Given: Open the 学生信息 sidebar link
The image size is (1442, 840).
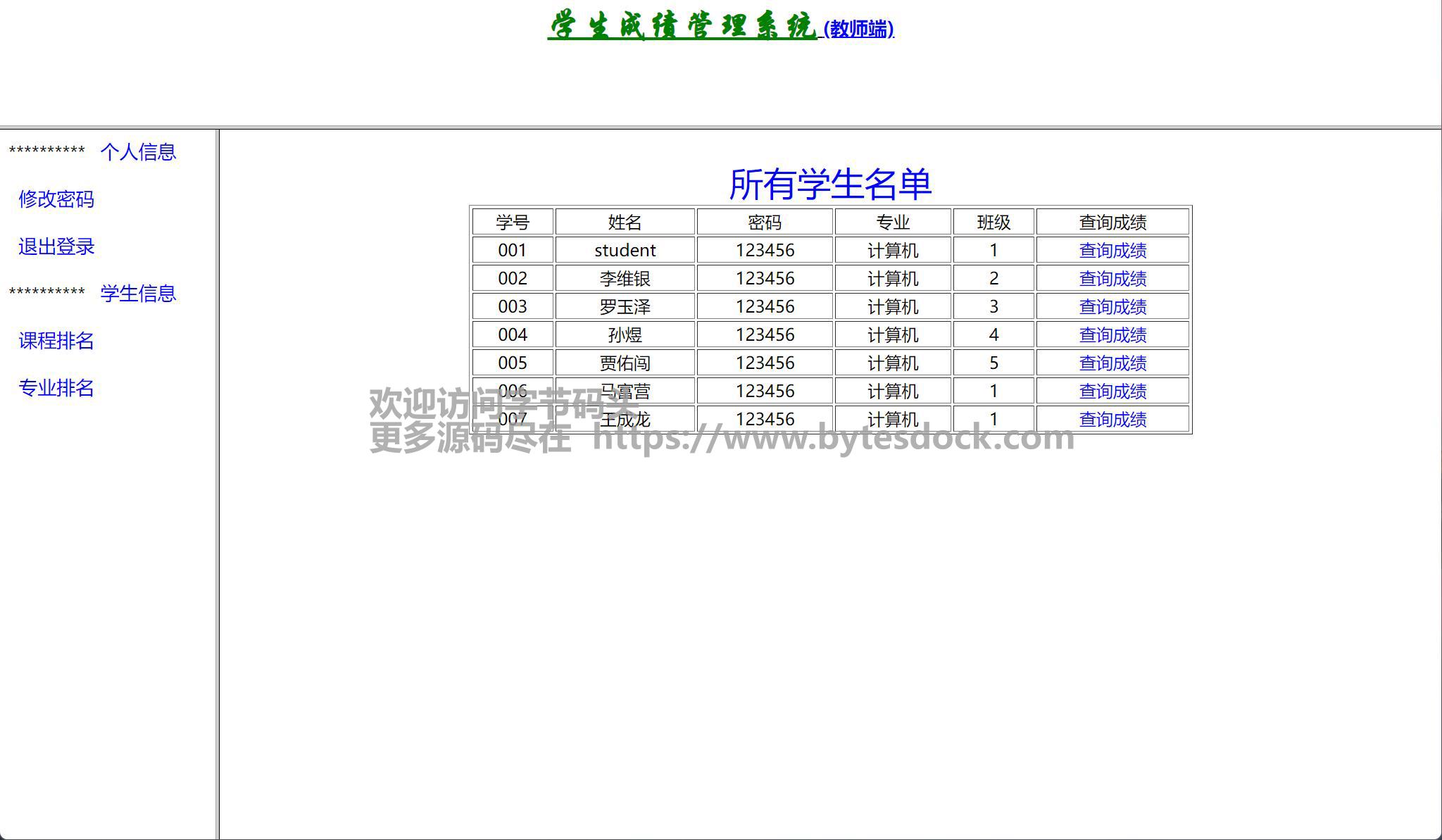Looking at the screenshot, I should 138,294.
